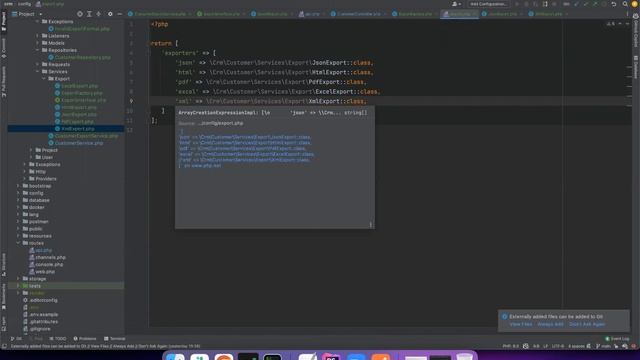Image resolution: width=640 pixels, height=360 pixels.
Task: Open the Terminal tool window tab
Action: 115,339
